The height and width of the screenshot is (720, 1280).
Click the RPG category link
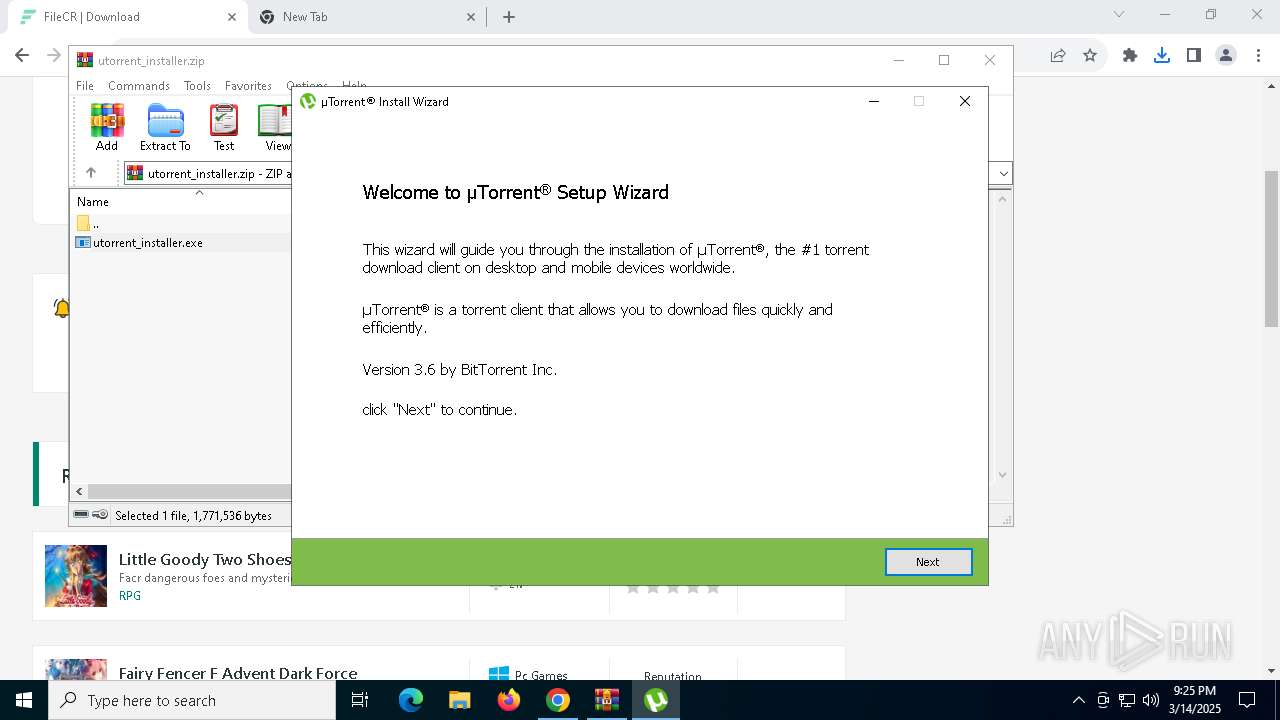coord(130,596)
